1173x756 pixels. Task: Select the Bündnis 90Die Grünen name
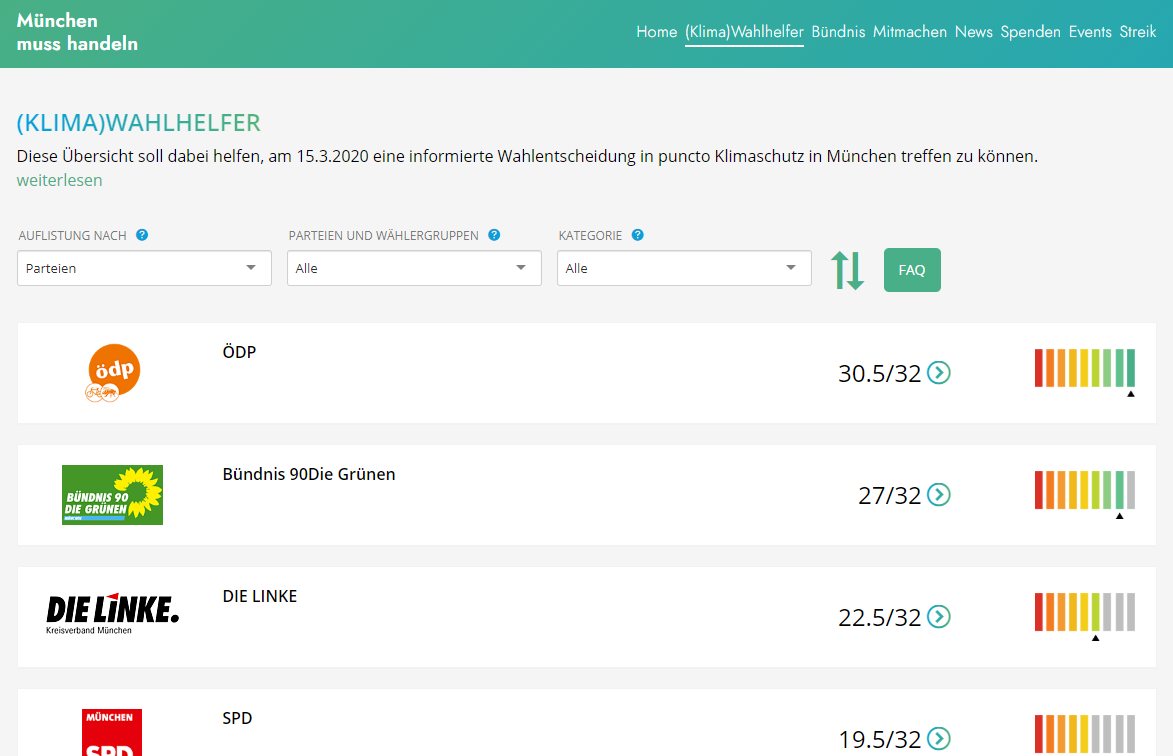pos(309,474)
